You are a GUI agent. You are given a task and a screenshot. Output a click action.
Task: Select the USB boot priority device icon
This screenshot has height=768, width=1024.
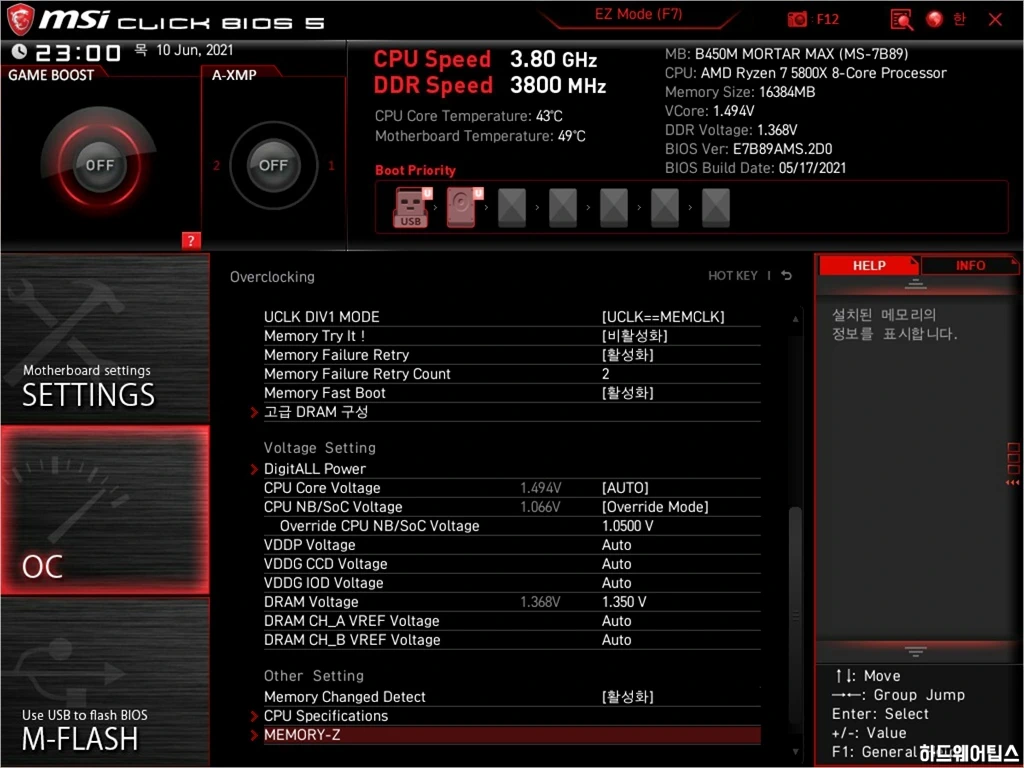click(x=411, y=208)
